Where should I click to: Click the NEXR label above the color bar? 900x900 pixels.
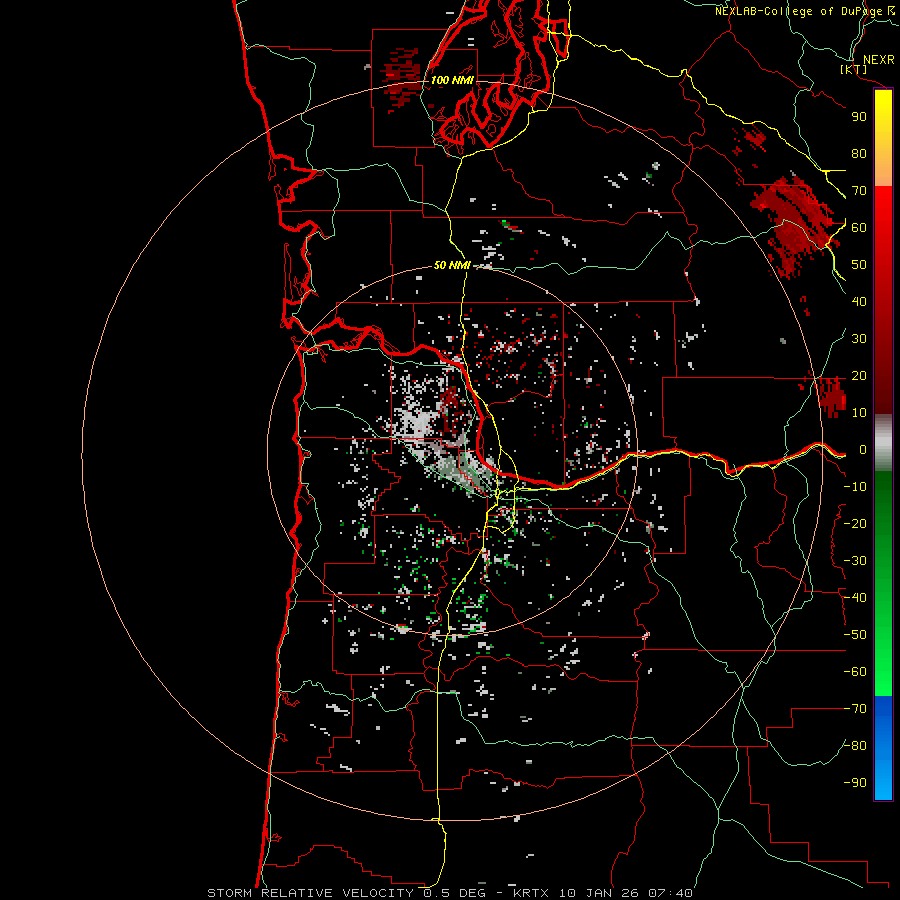(878, 60)
